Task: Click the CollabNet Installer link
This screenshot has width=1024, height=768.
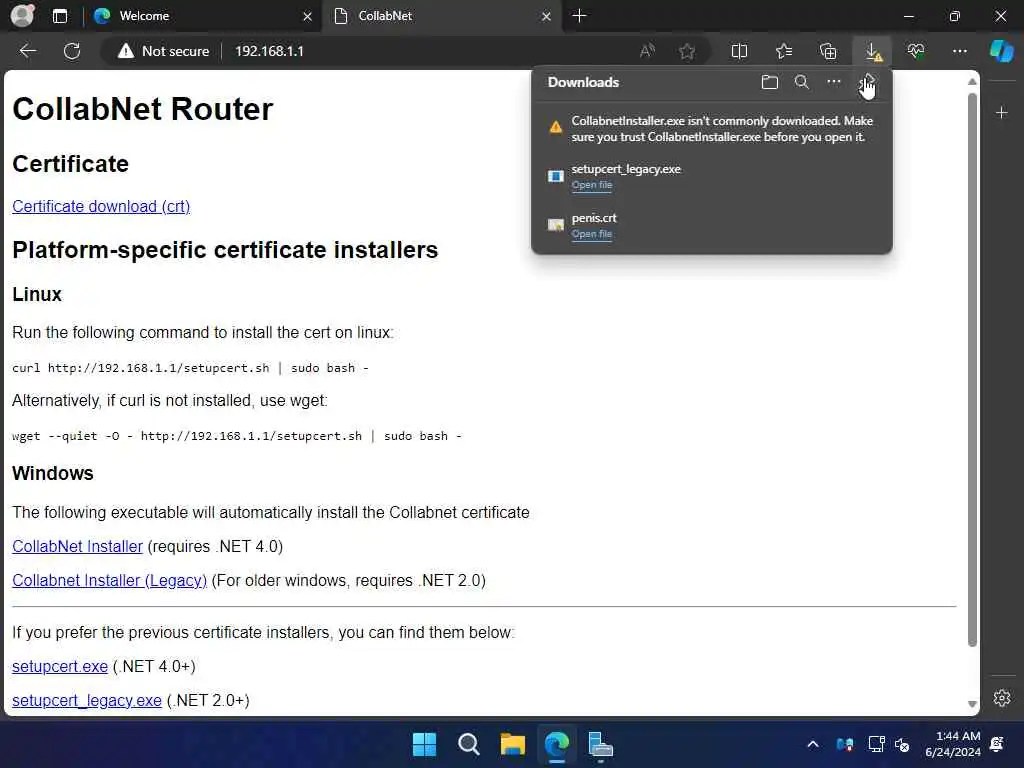Action: click(x=77, y=547)
